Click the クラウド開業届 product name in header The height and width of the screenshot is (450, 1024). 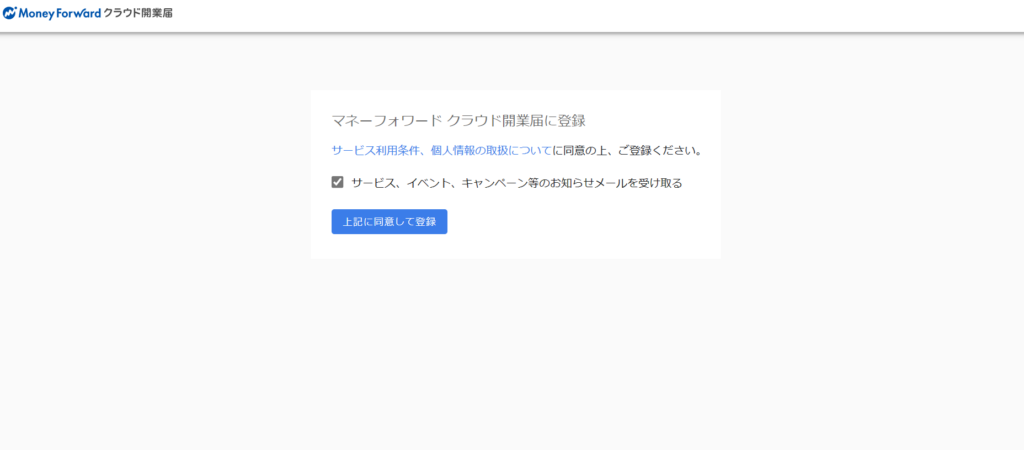138,13
